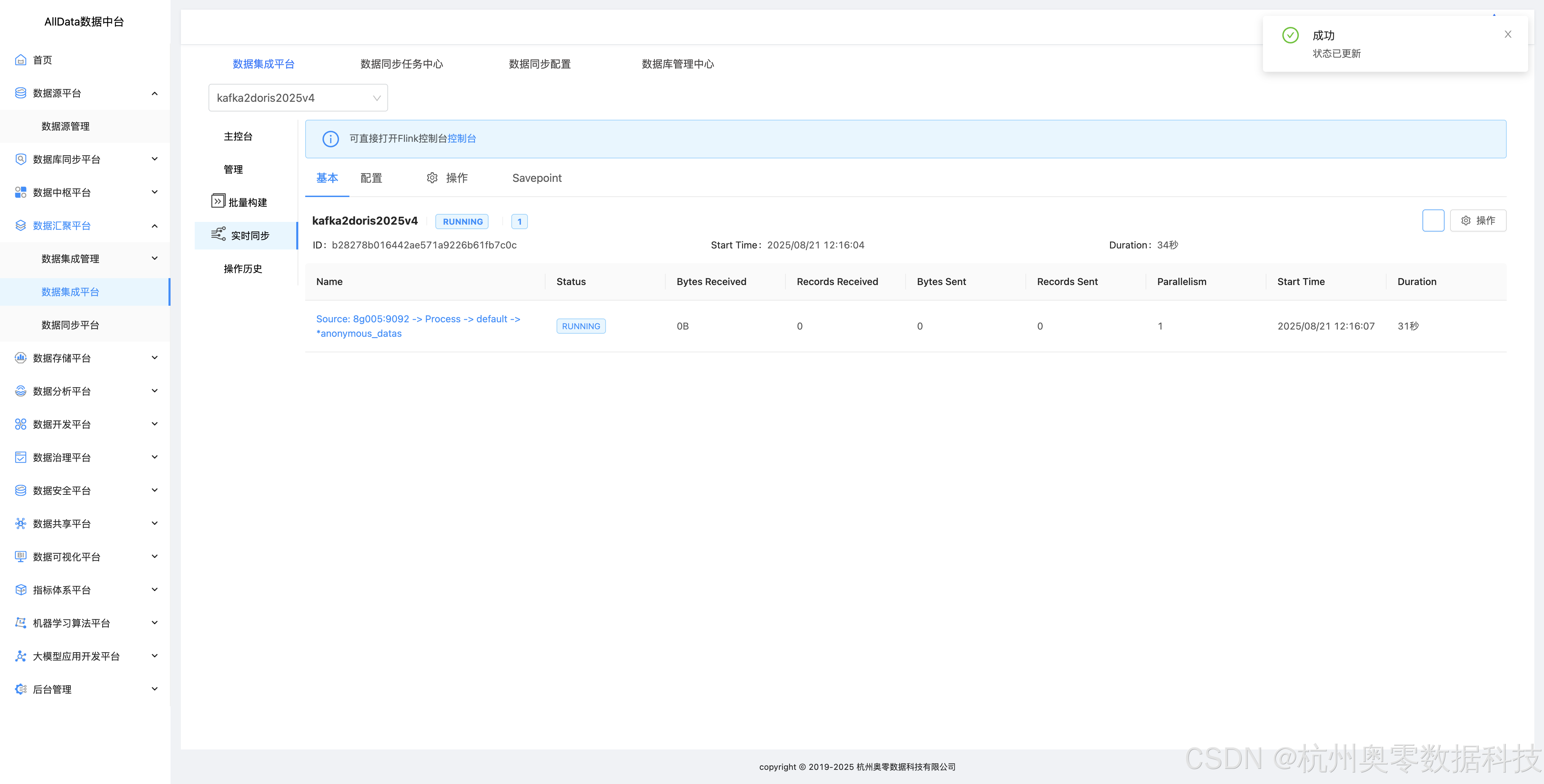Expand the 后台管理 menu chevron
This screenshot has width=1544, height=784.
155,689
